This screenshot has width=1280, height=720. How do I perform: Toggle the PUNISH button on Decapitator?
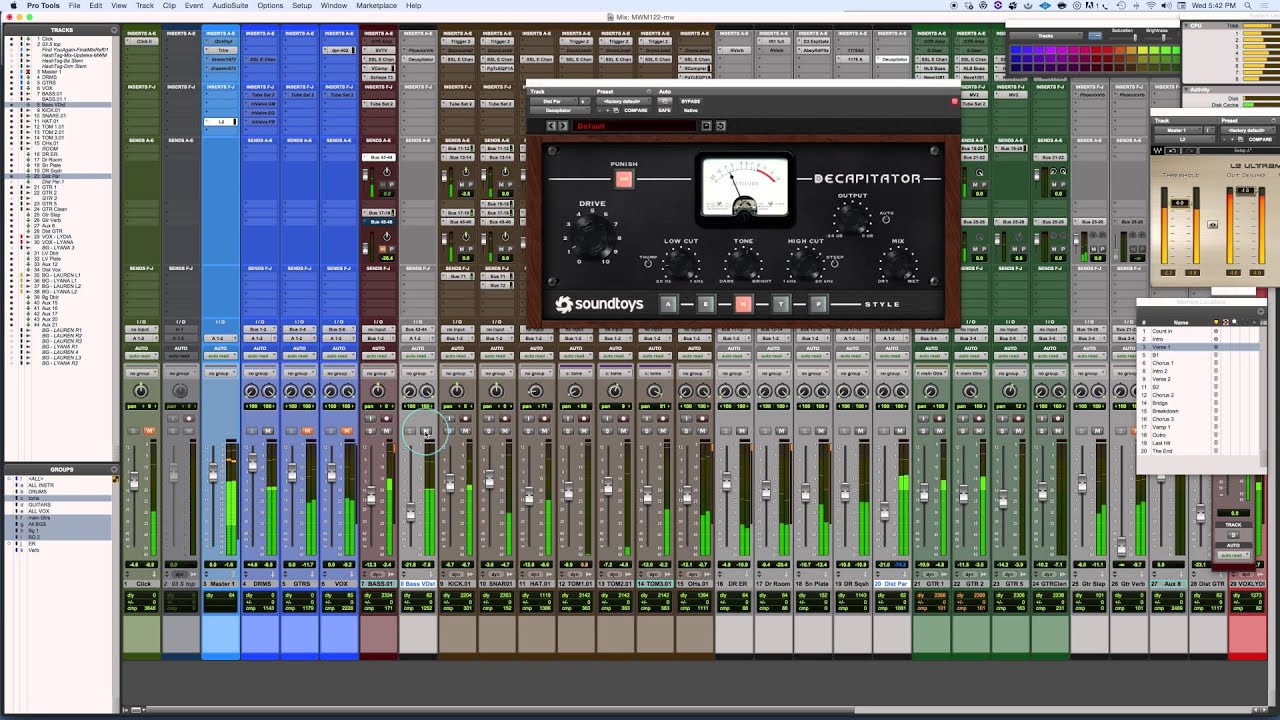(624, 179)
